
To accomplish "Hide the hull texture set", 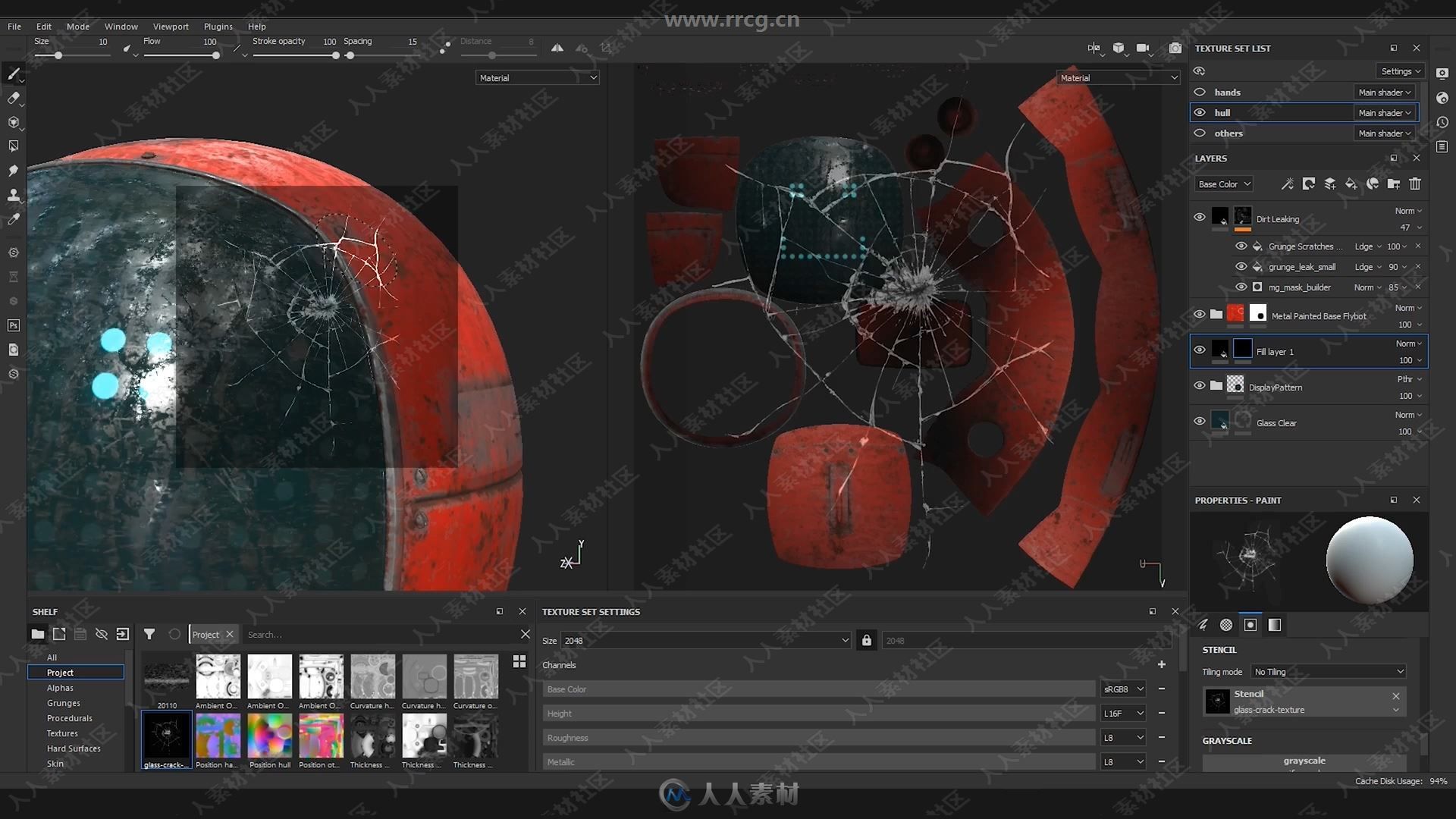I will (1200, 112).
